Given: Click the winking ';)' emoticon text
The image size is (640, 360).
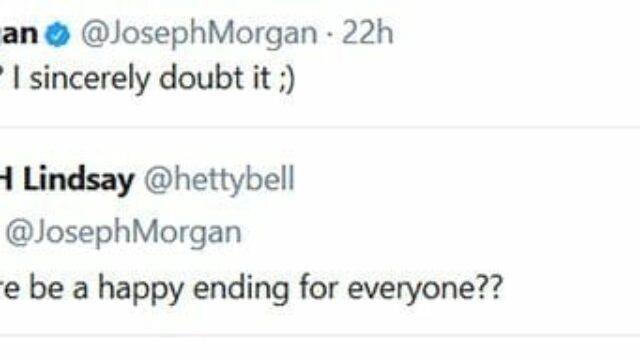Looking at the screenshot, I should 287,79.
